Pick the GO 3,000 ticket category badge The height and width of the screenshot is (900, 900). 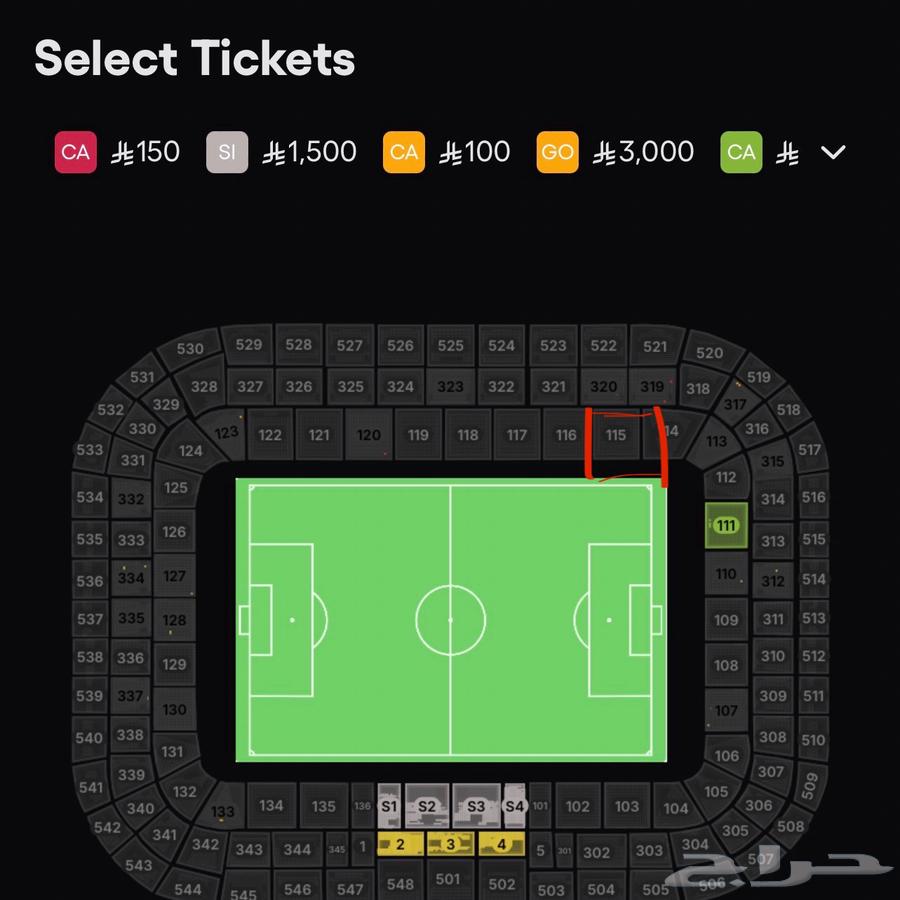click(x=557, y=152)
